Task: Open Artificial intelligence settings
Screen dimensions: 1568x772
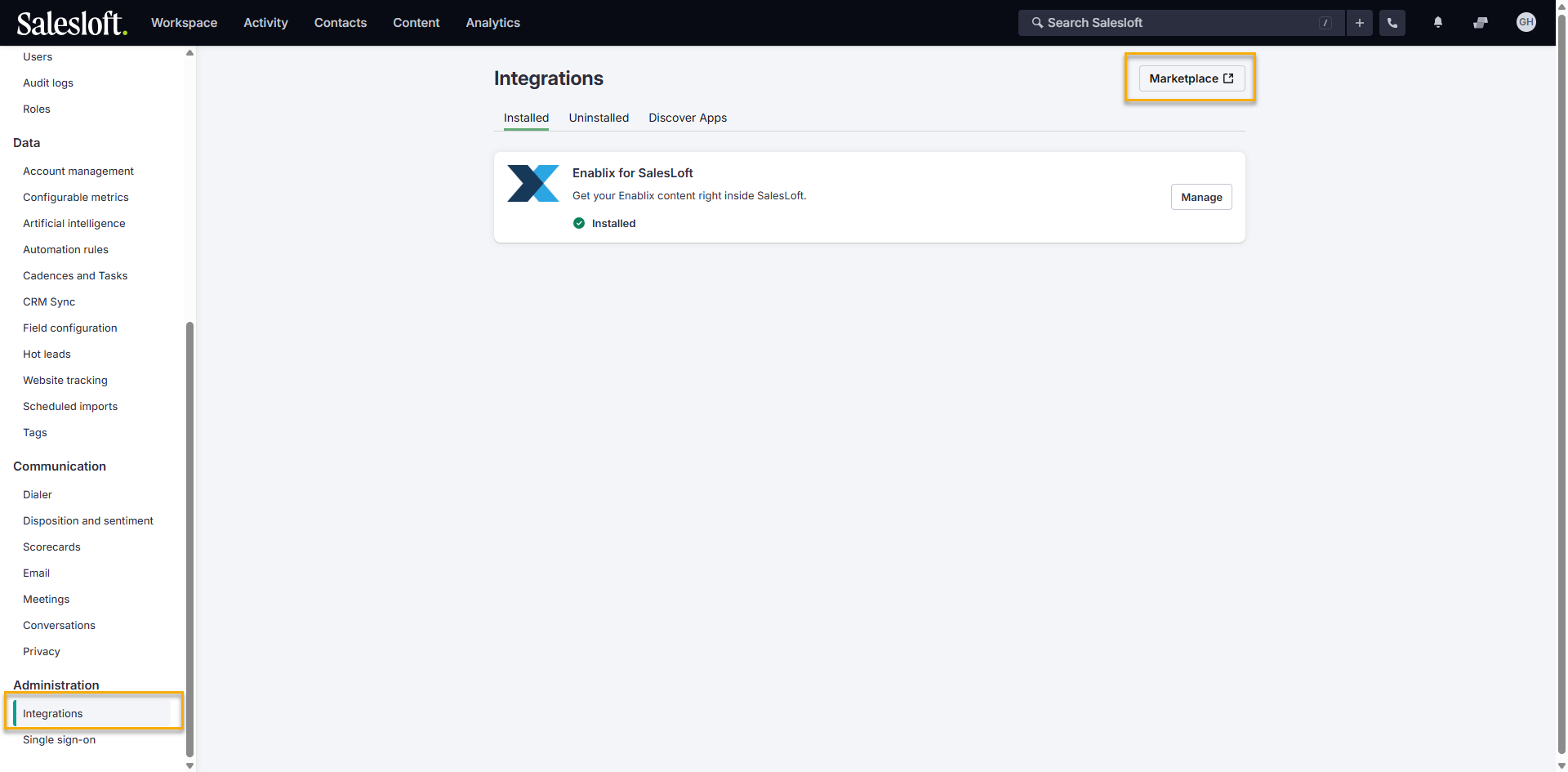Action: coord(74,223)
